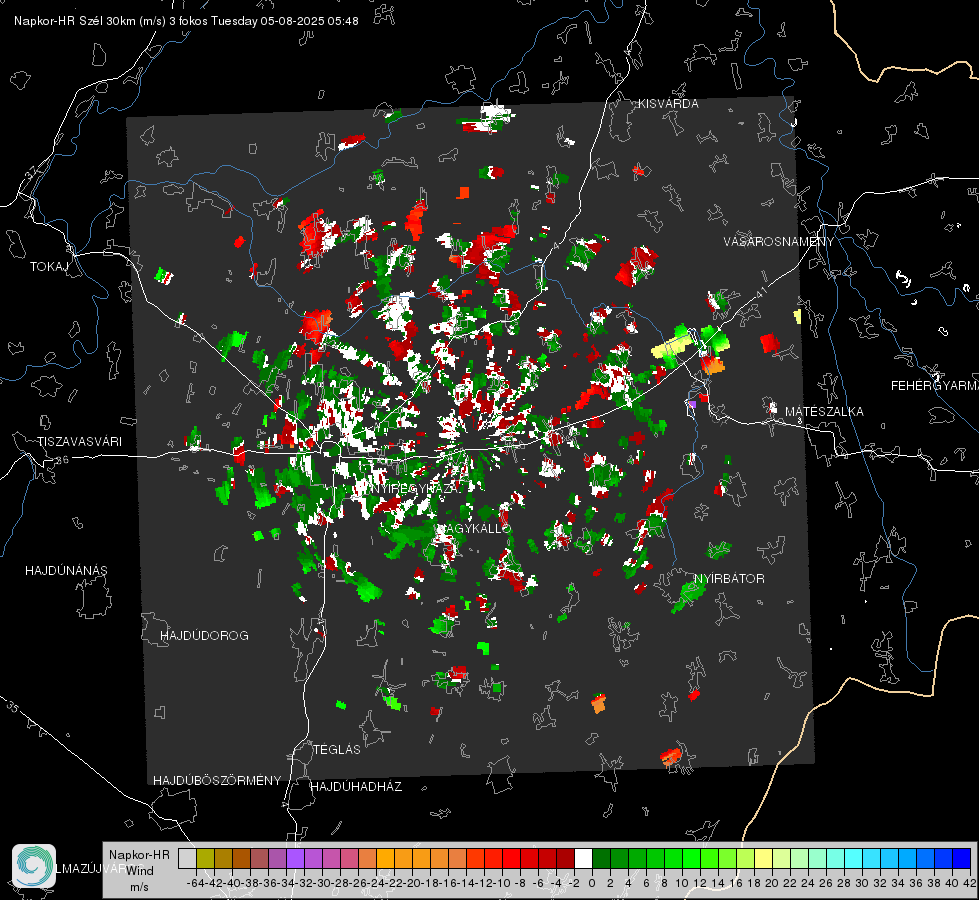Click the NYÍREGYHÁZA label at the radar center
979x900 pixels.
pyautogui.click(x=413, y=488)
